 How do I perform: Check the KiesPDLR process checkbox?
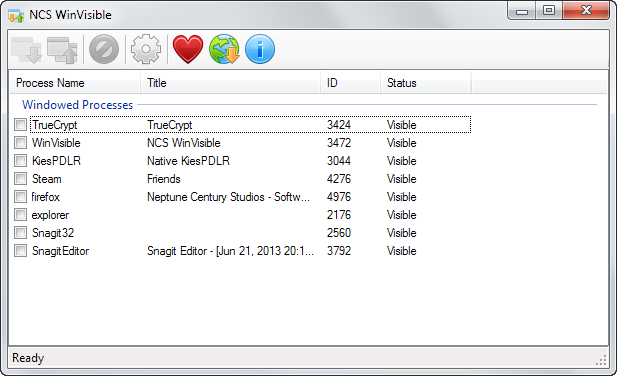click(20, 160)
